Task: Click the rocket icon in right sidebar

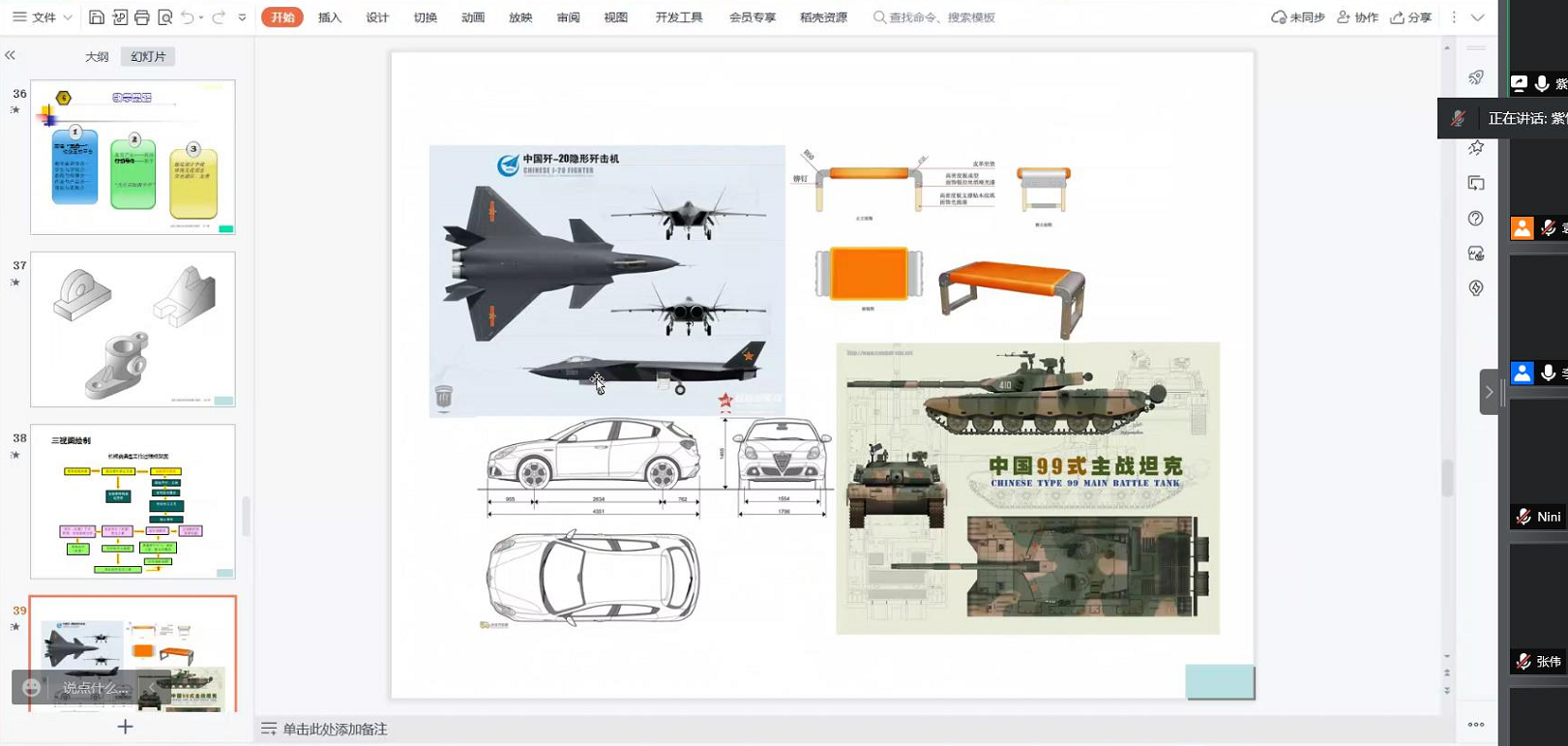Action: [1475, 77]
